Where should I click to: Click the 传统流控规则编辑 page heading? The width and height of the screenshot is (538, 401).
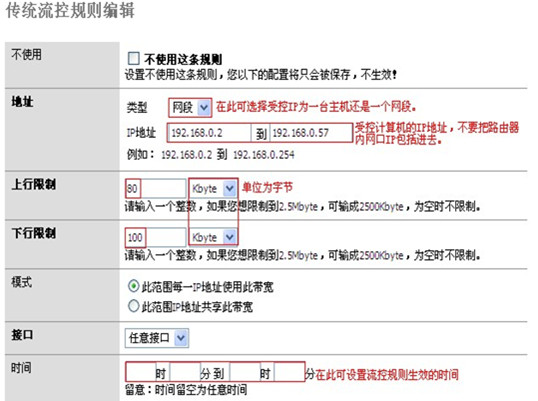click(x=70, y=11)
